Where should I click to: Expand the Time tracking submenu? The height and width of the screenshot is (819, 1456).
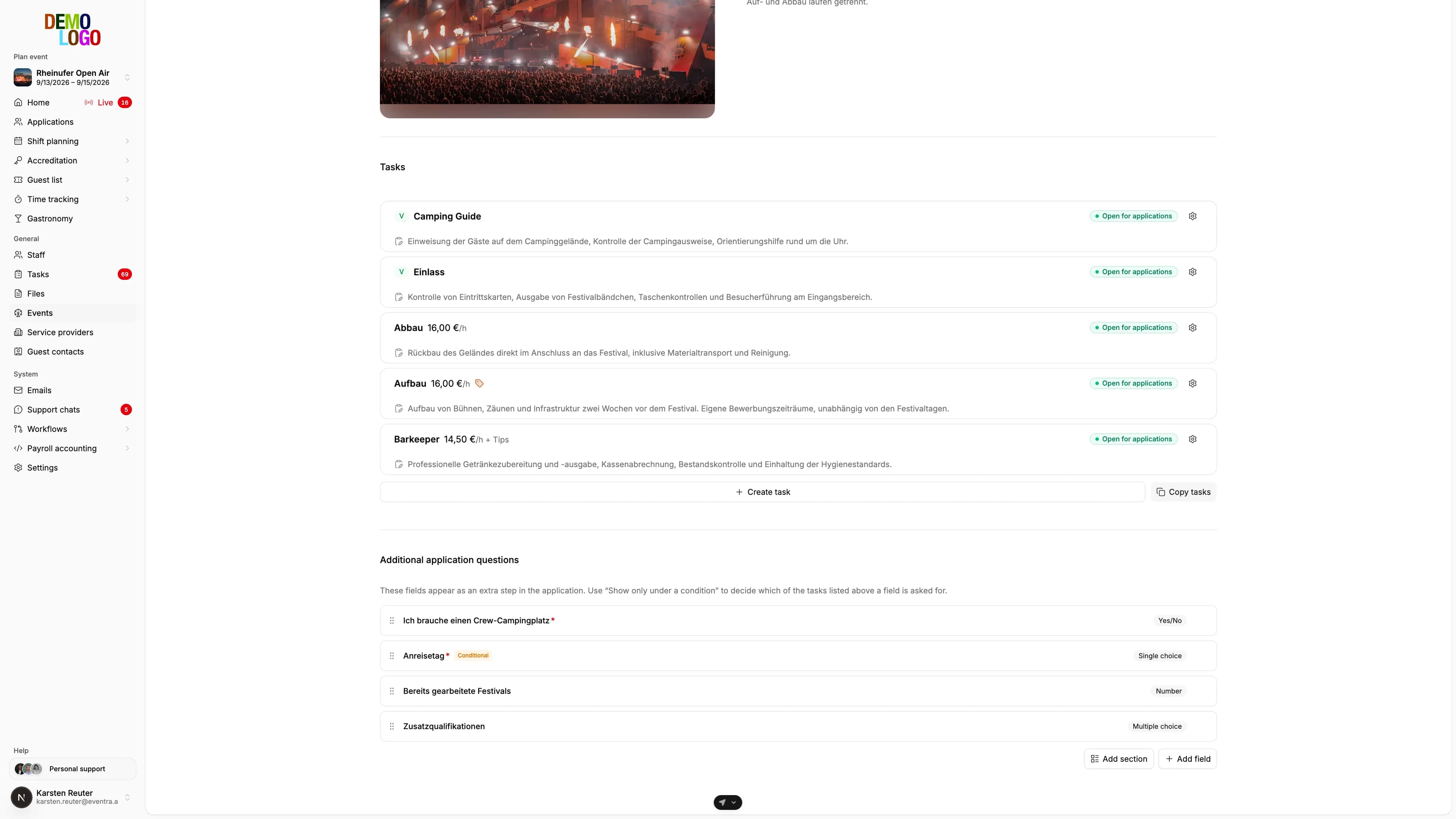pyautogui.click(x=127, y=199)
